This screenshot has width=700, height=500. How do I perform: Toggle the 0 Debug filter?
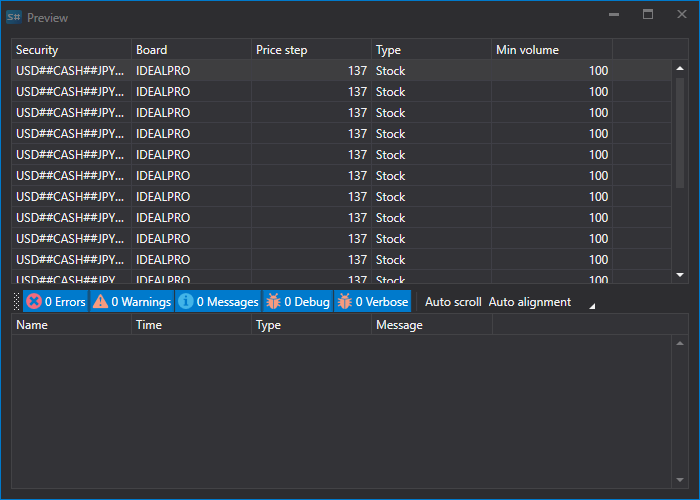coord(298,302)
